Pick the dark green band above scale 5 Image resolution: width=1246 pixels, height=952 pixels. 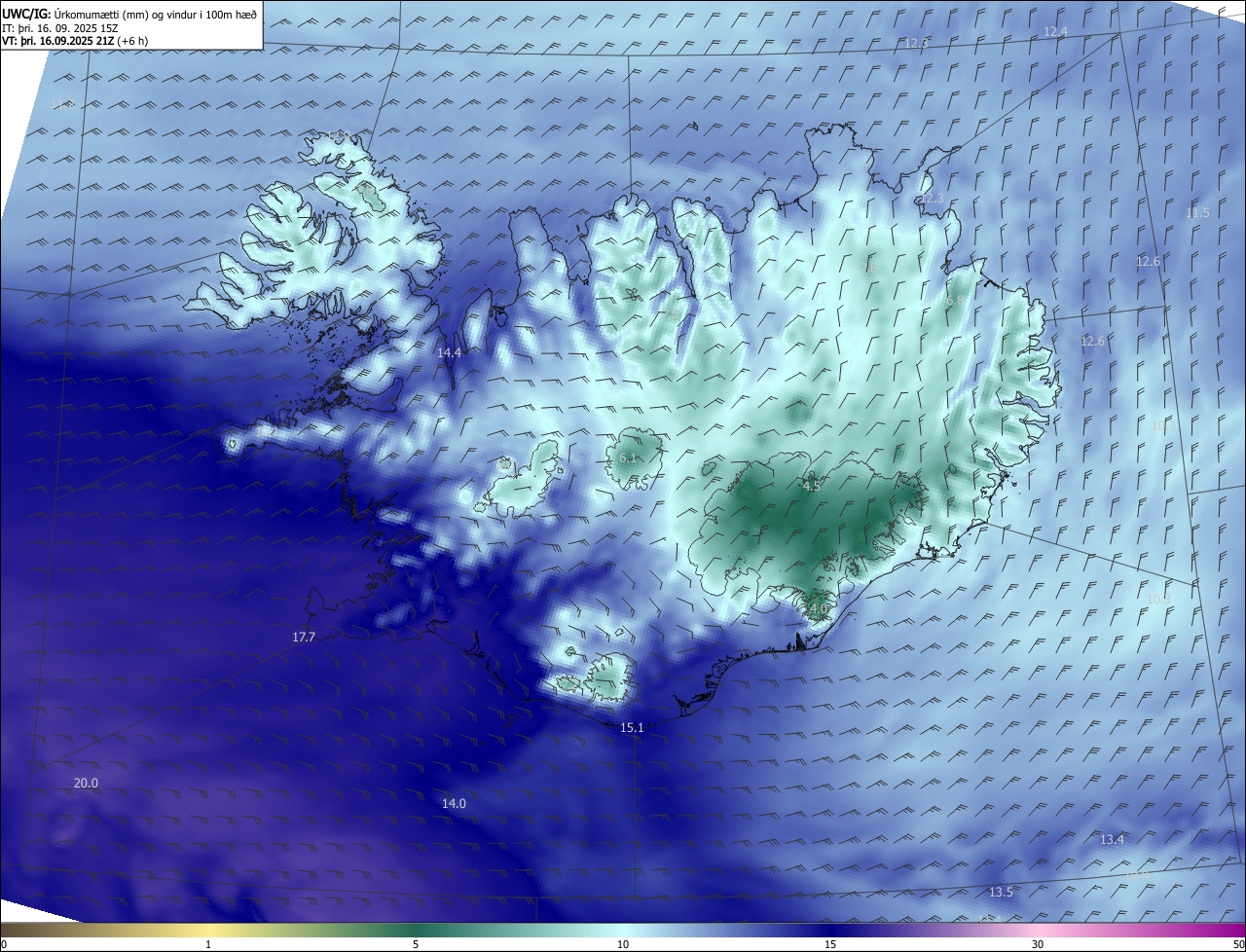pyautogui.click(x=416, y=930)
